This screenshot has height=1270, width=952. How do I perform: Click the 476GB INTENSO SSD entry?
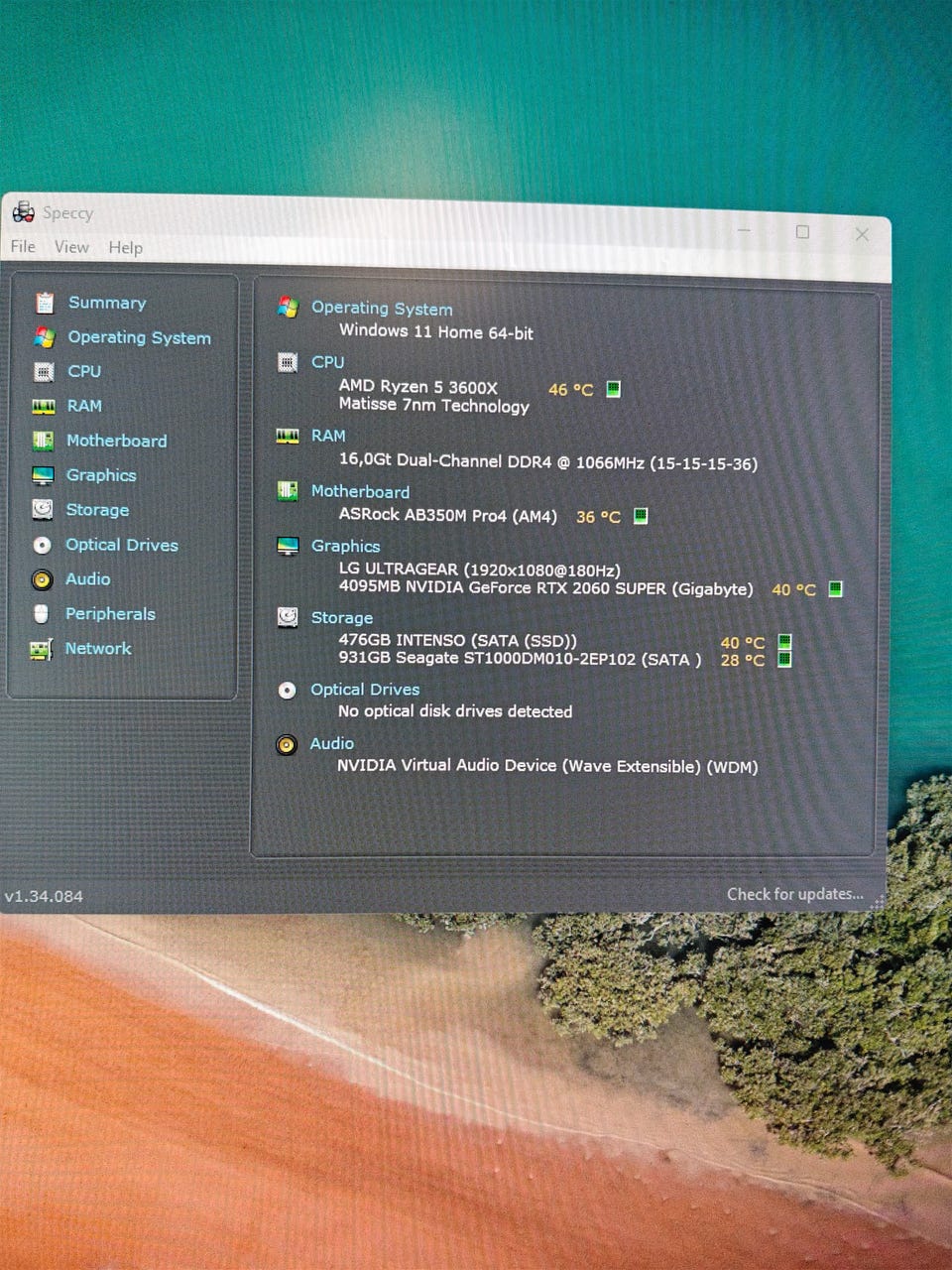[457, 641]
